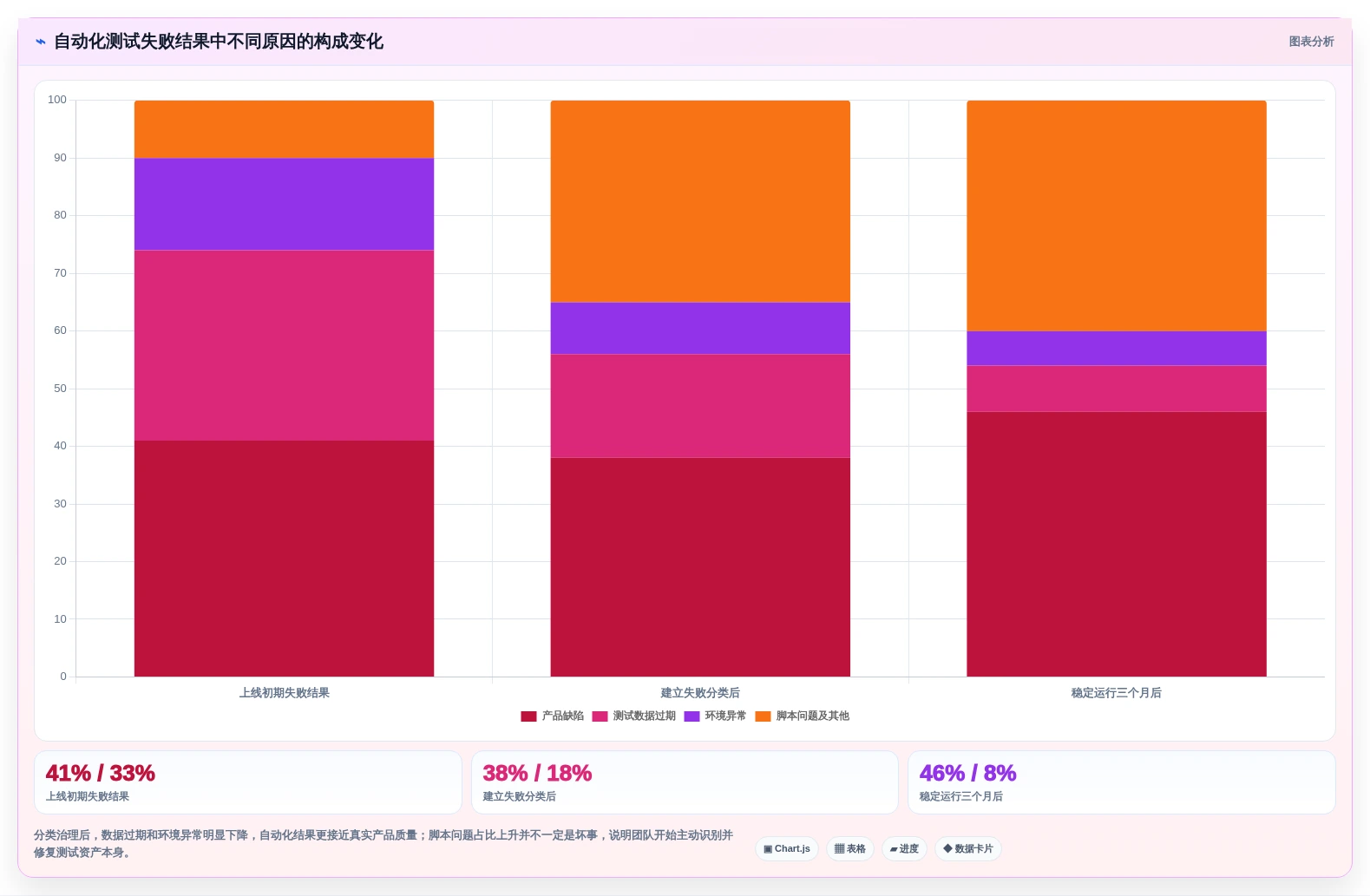Click the blue lightning icon beside the title
The height and width of the screenshot is (896, 1370).
click(40, 42)
